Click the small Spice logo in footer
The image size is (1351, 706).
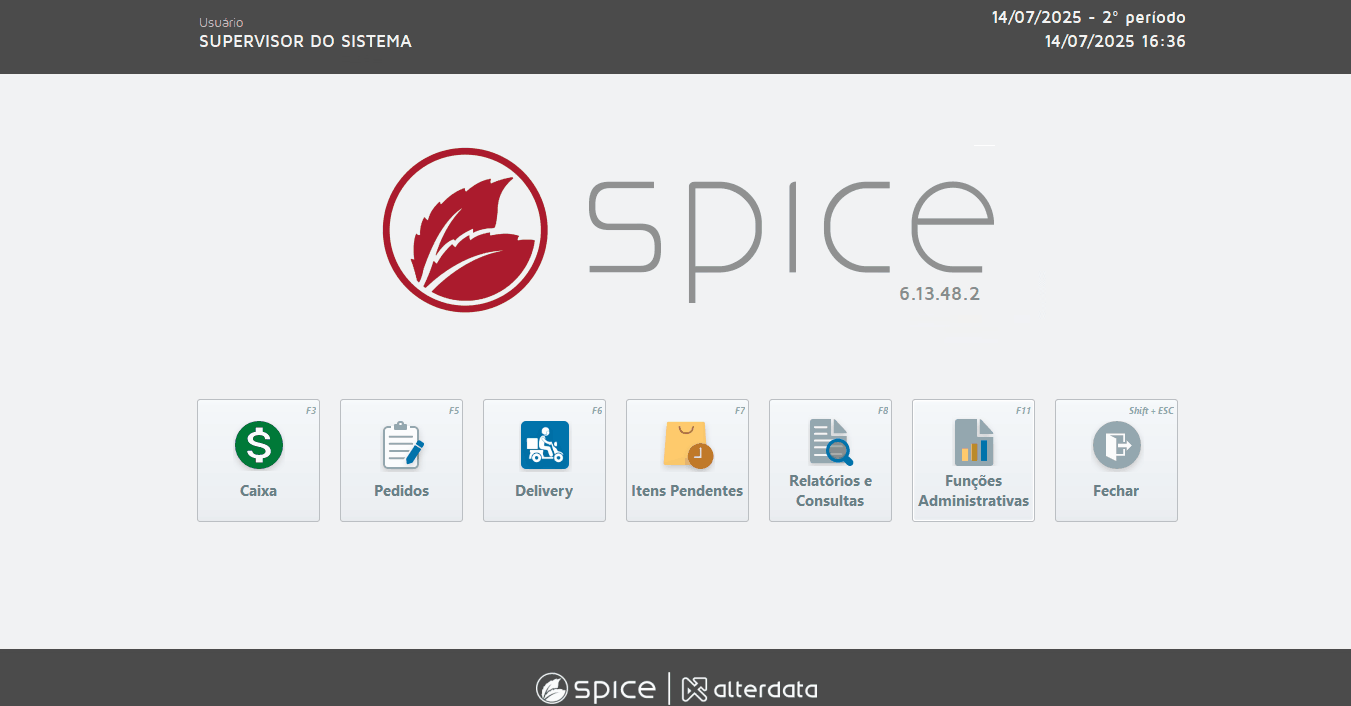[x=596, y=689]
